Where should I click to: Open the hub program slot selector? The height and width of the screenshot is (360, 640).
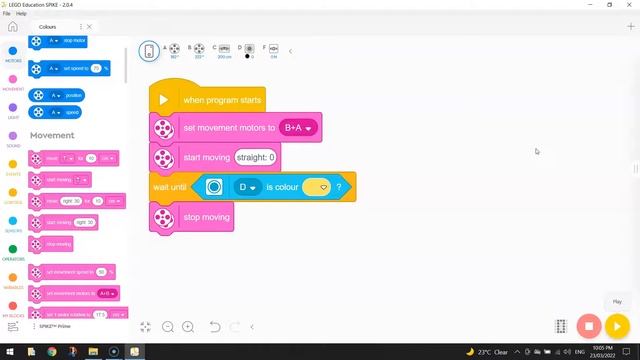[561, 327]
